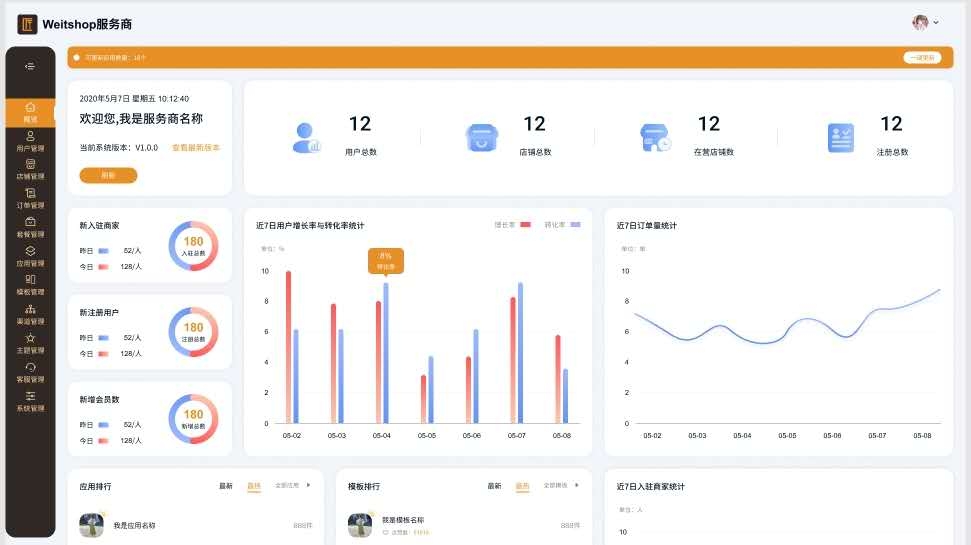Open 用户管理 in the sidebar
This screenshot has height=545, width=971.
coord(30,140)
